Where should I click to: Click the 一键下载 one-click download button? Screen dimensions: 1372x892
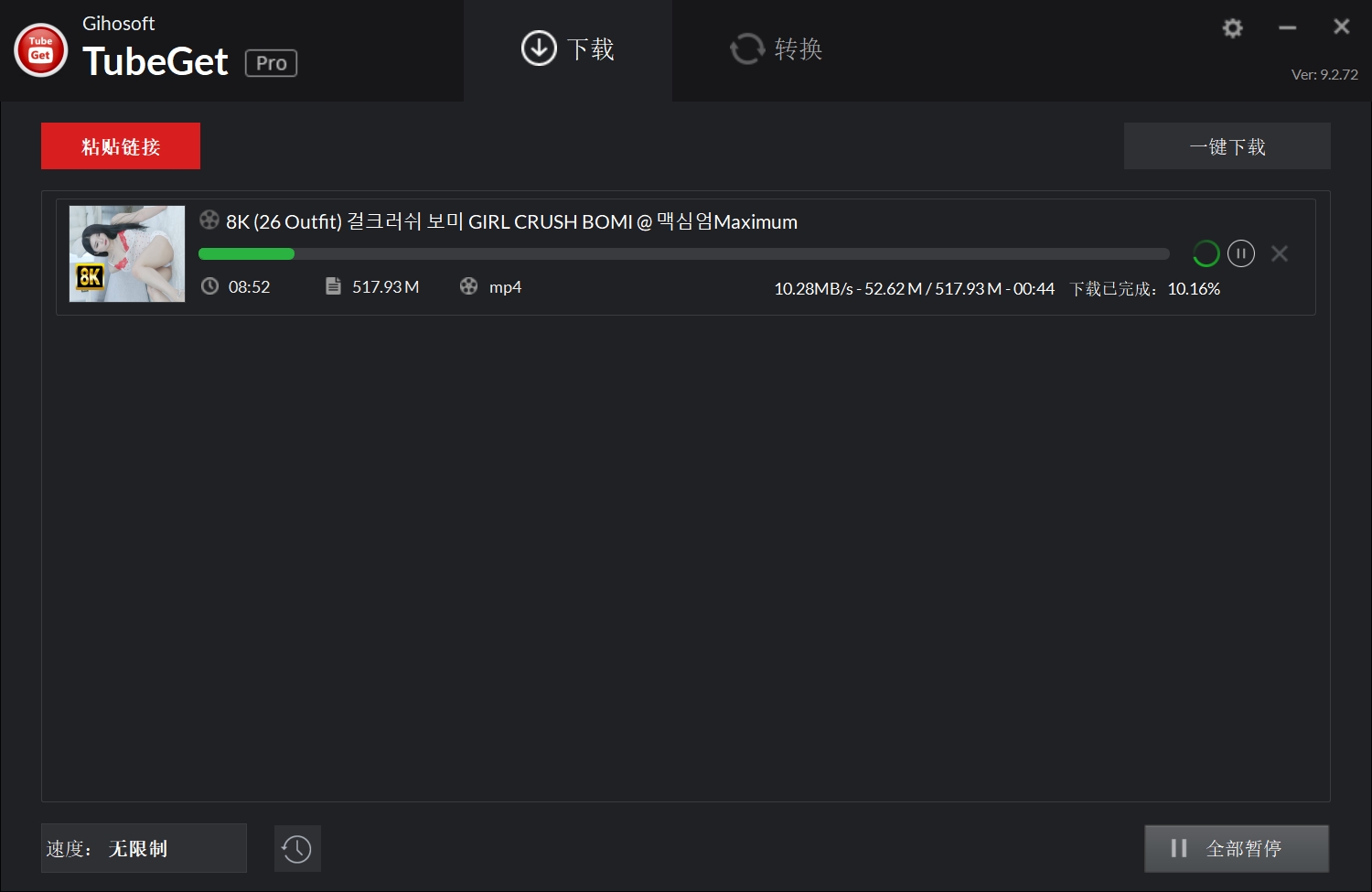(1227, 145)
